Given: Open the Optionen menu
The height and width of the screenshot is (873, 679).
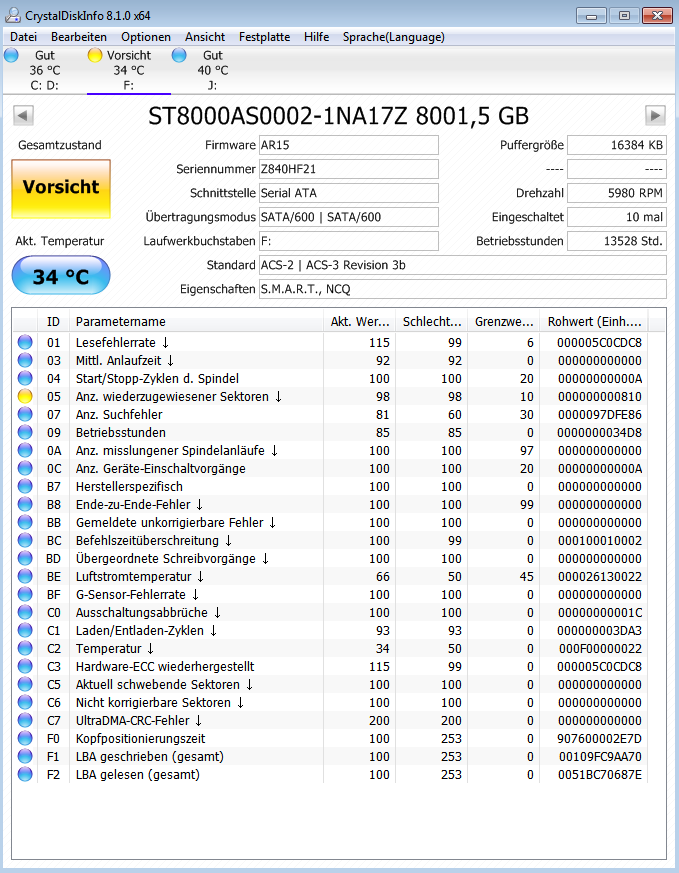Looking at the screenshot, I should (x=146, y=37).
